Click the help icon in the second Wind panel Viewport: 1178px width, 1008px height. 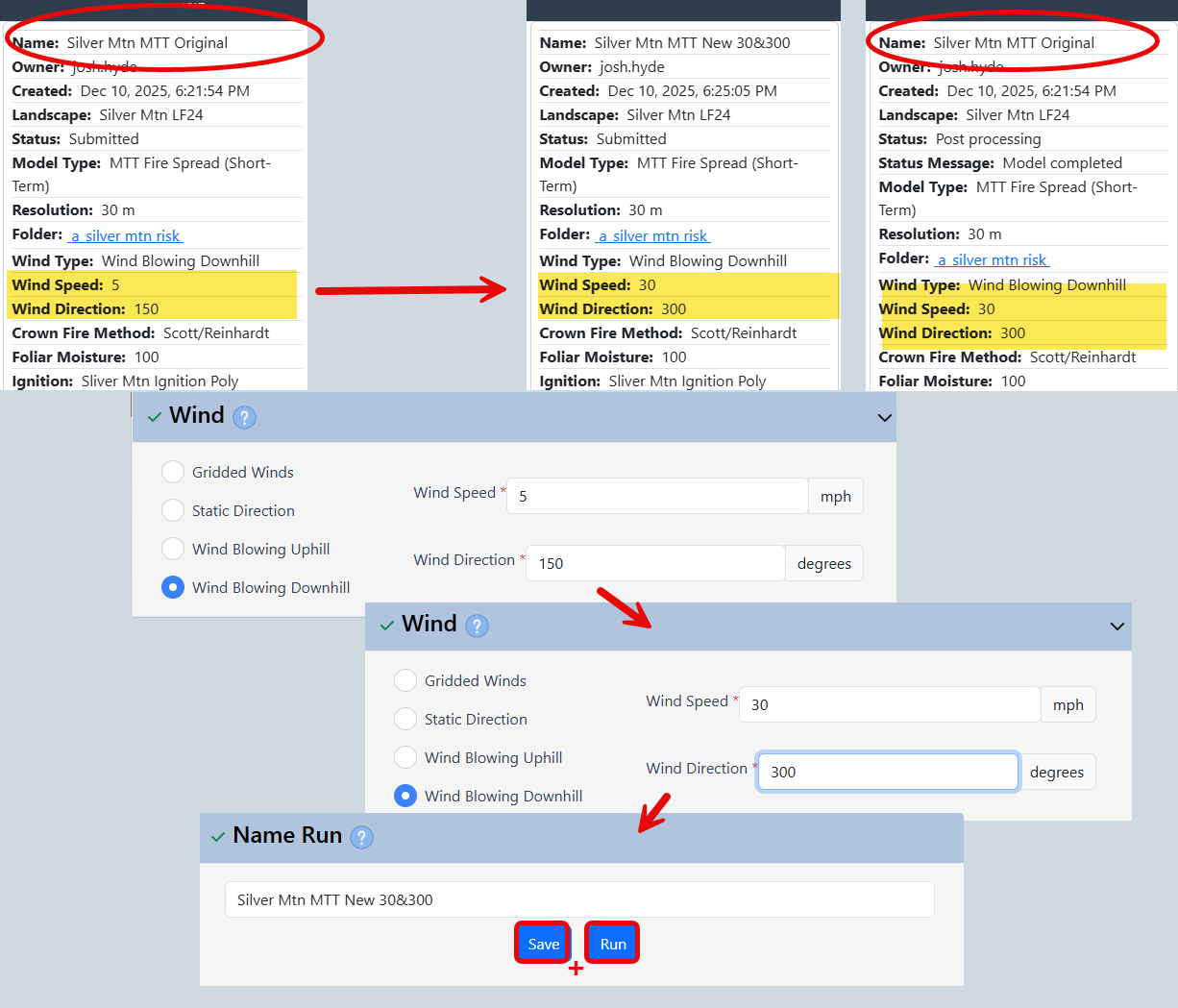(477, 626)
